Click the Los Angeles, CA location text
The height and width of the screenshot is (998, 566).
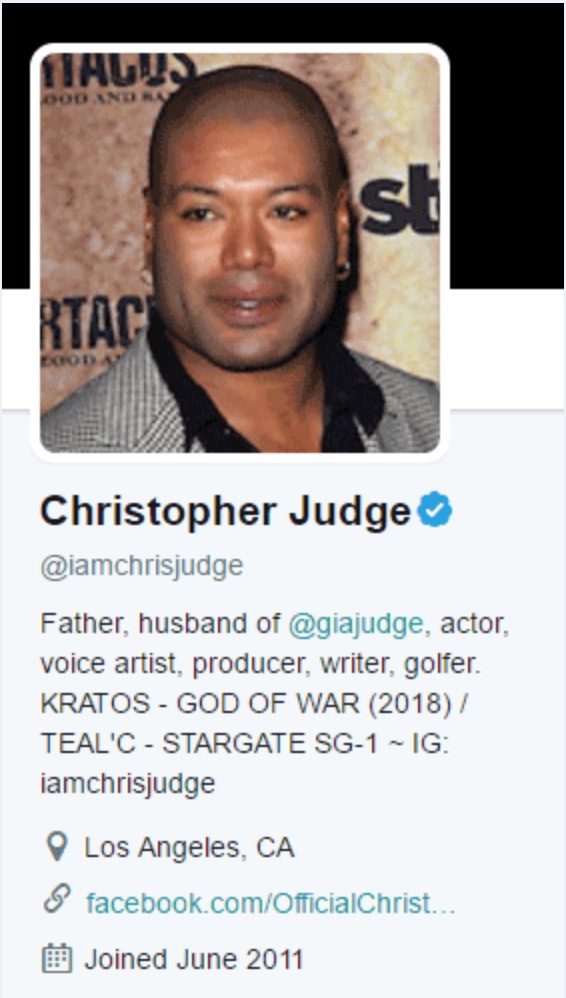(189, 847)
